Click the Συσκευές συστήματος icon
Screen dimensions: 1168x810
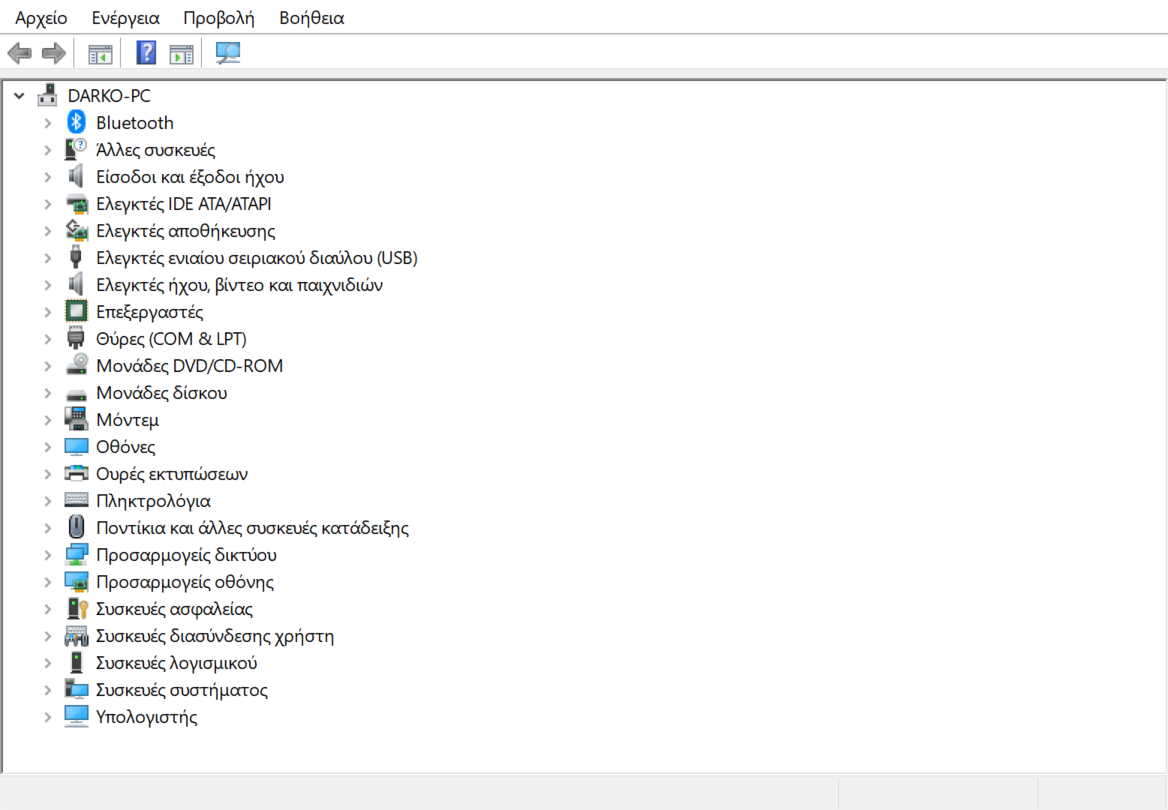tap(76, 689)
